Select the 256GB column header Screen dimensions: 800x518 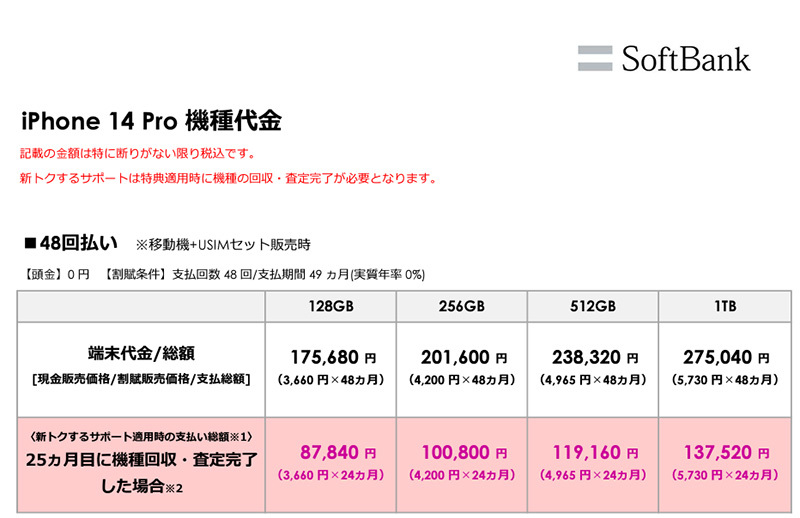(x=462, y=307)
